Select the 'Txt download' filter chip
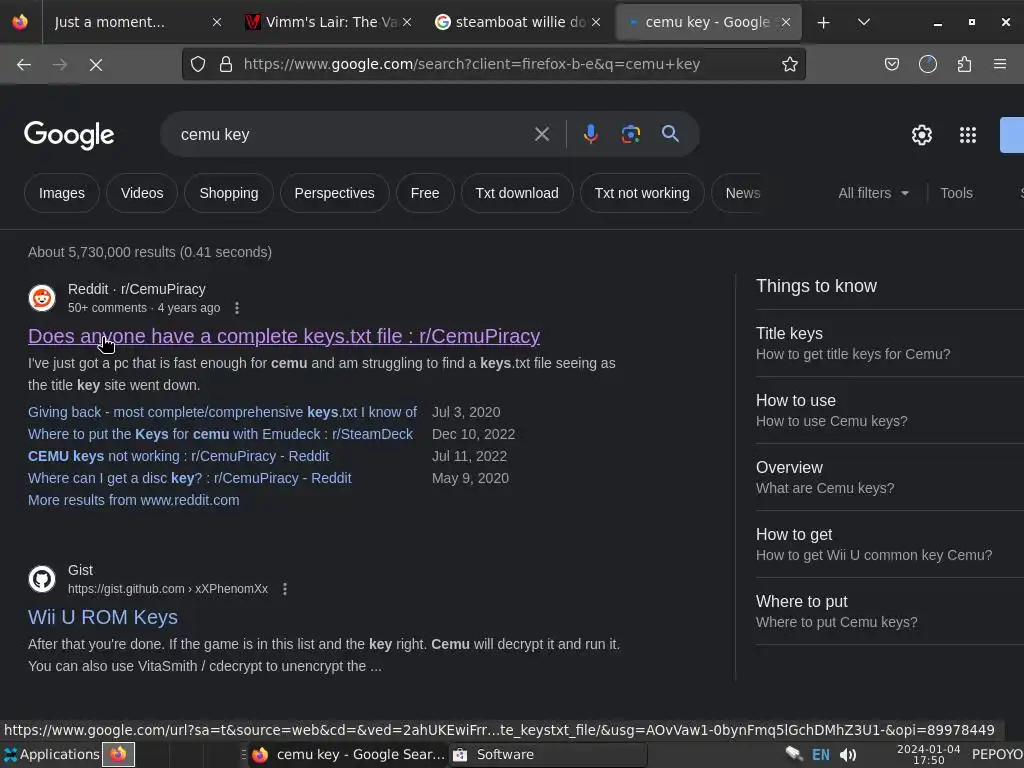 click(517, 193)
